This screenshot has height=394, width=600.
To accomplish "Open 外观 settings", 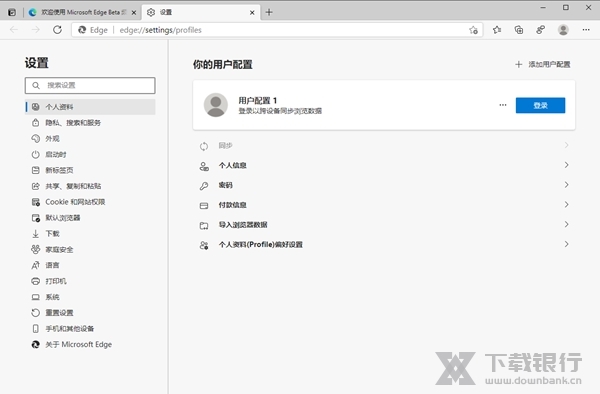I will [x=90, y=138].
